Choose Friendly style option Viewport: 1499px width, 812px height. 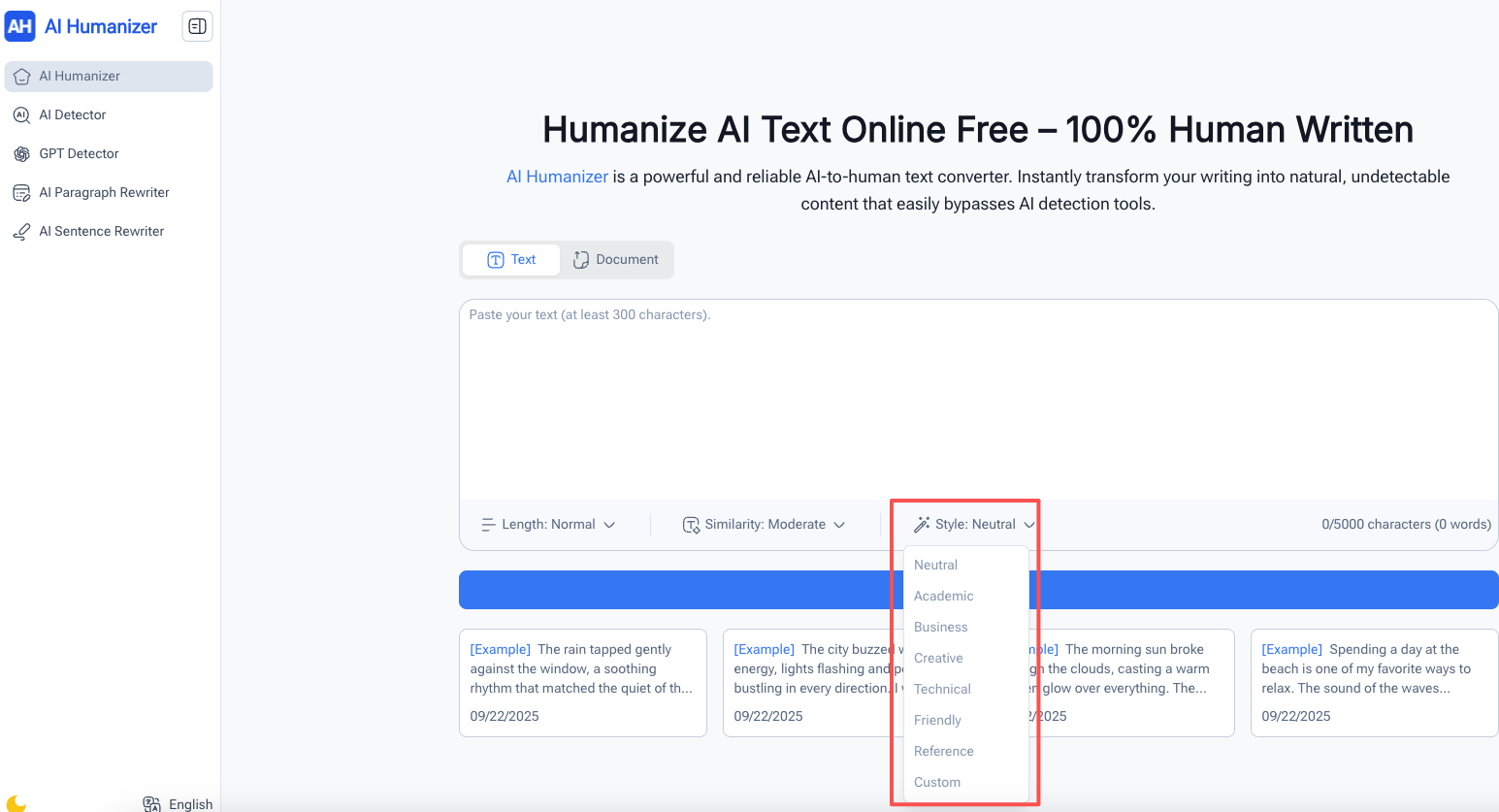[x=966, y=720]
